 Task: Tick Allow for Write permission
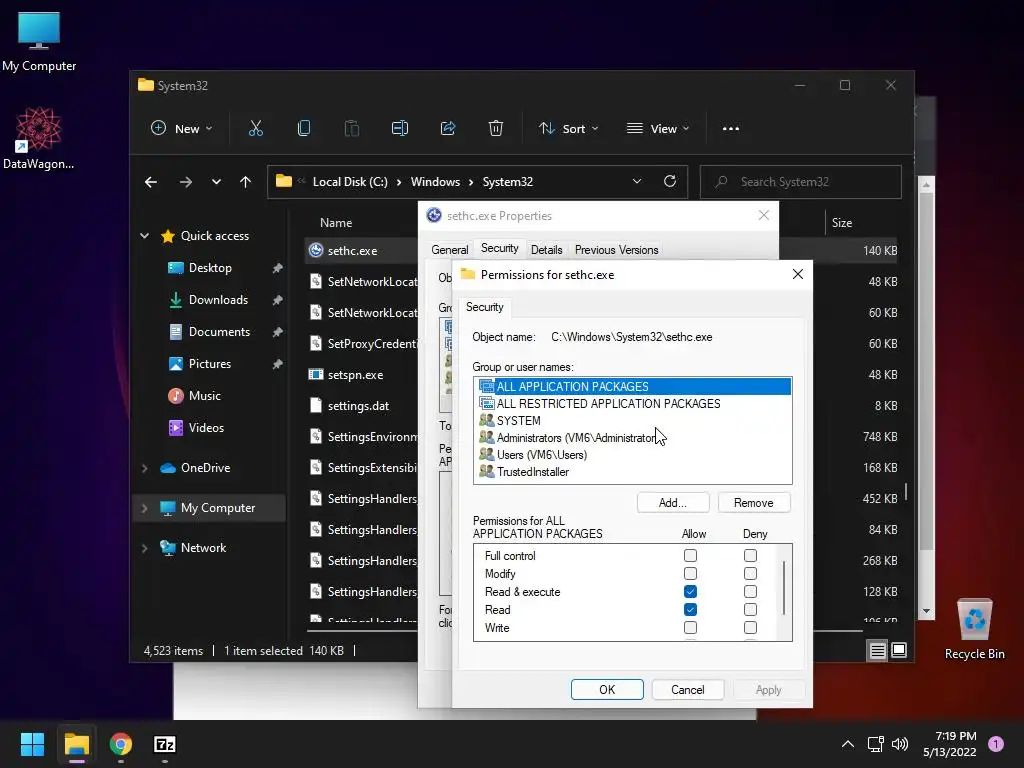pos(690,628)
